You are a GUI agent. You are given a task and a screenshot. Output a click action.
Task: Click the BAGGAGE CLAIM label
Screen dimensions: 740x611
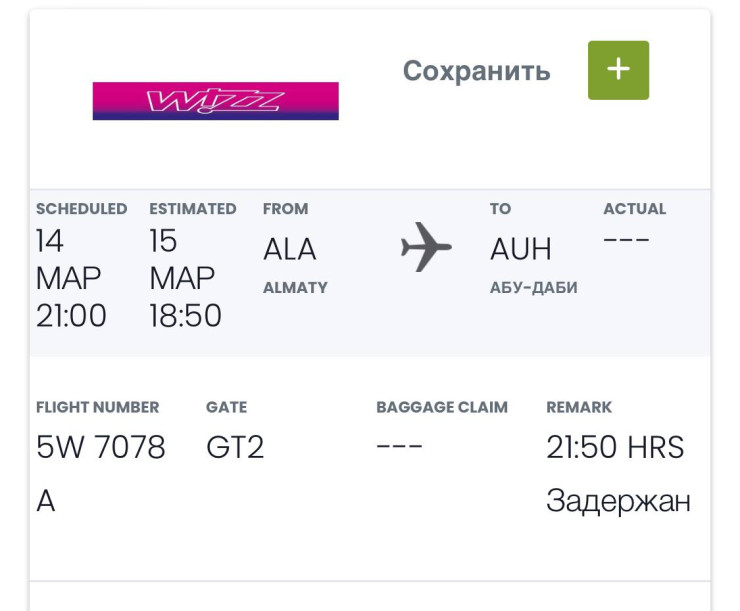(x=442, y=407)
